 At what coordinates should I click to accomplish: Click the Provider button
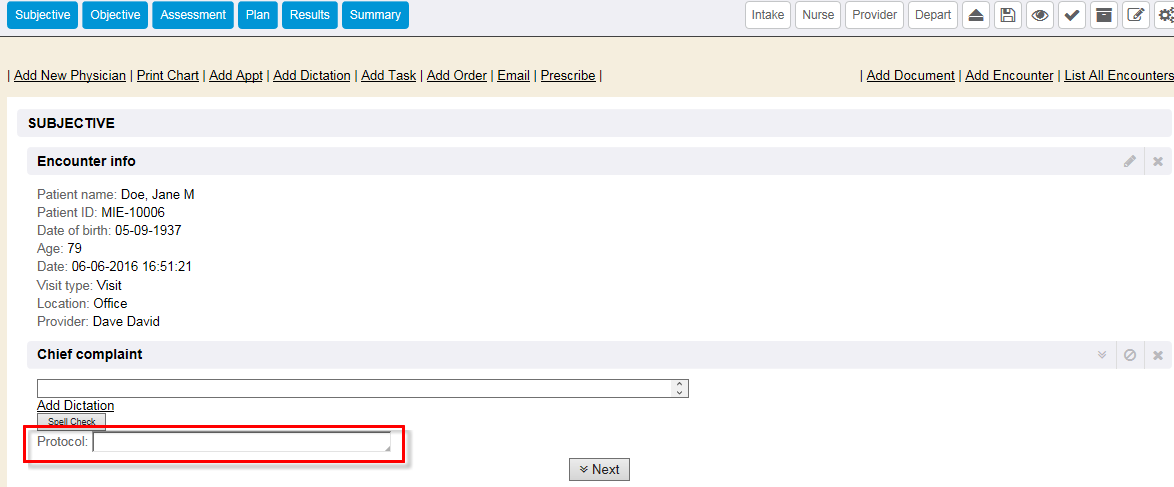click(x=875, y=15)
